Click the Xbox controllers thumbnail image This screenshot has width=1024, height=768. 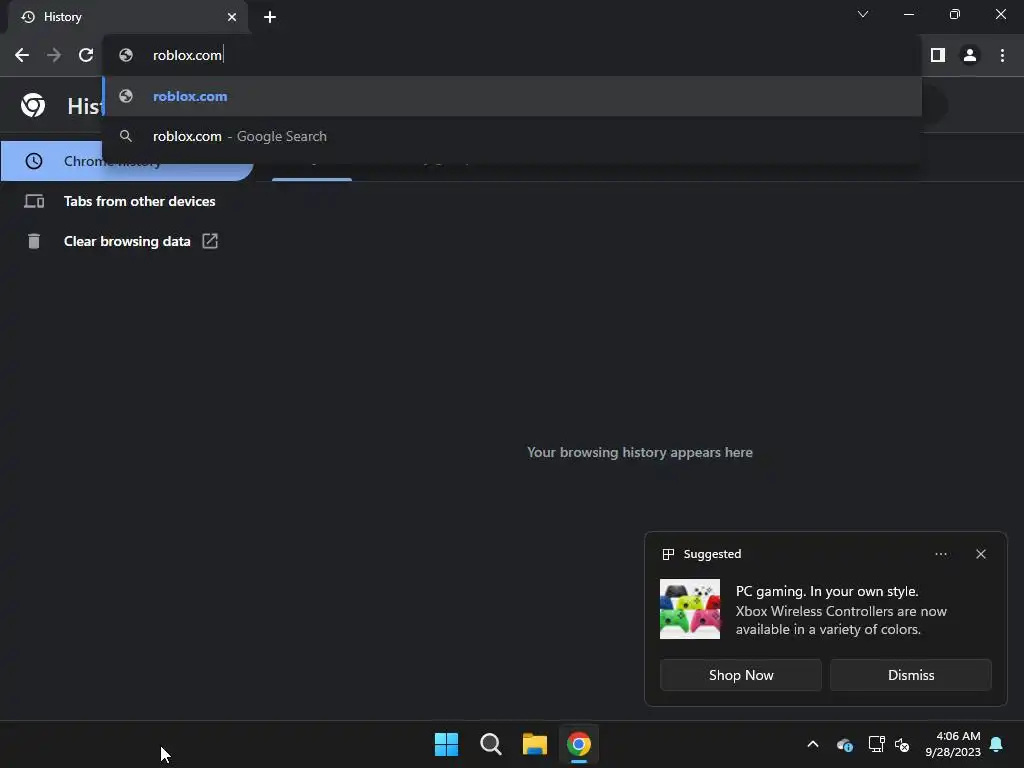point(690,609)
